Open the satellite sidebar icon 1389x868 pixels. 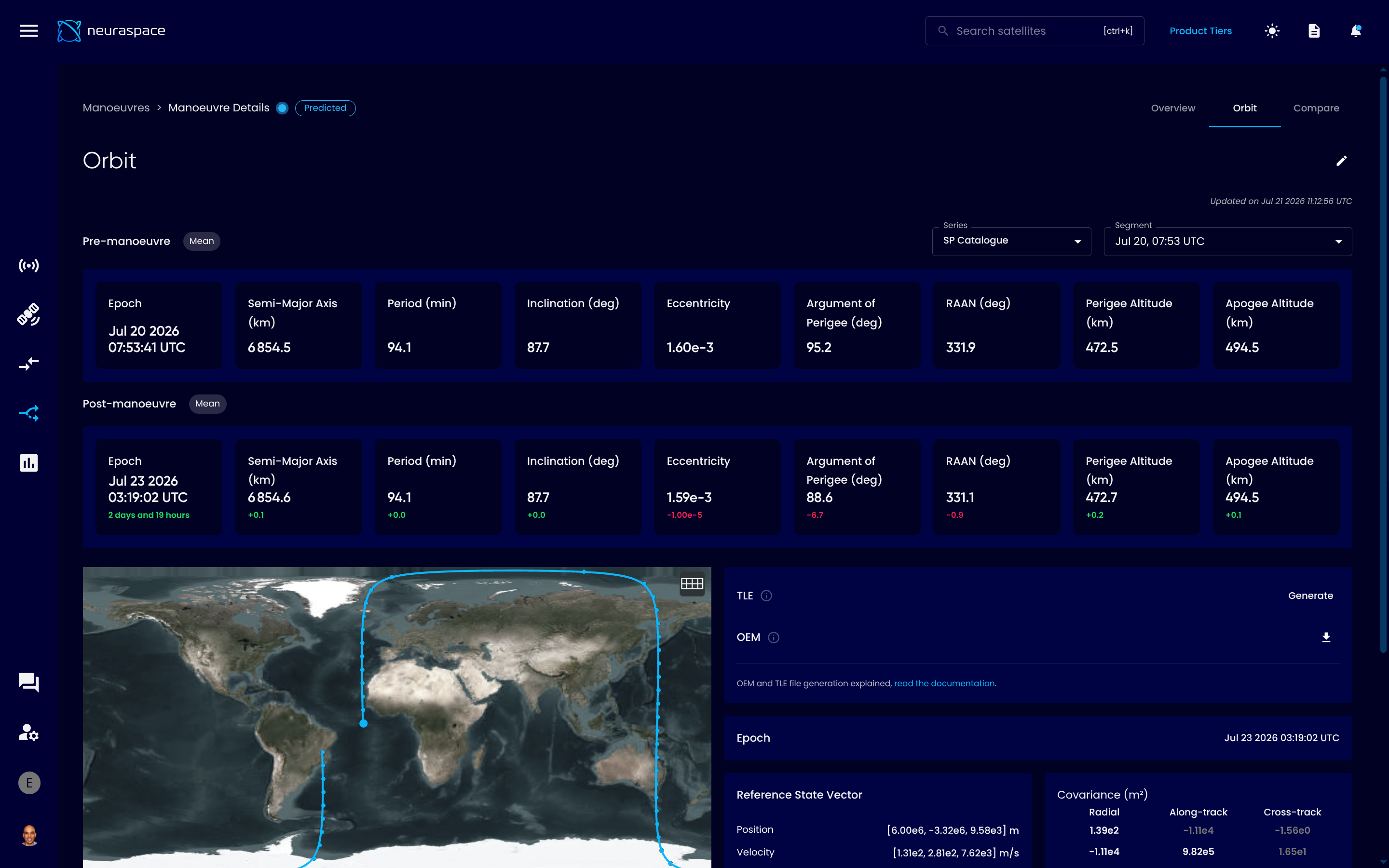click(29, 314)
